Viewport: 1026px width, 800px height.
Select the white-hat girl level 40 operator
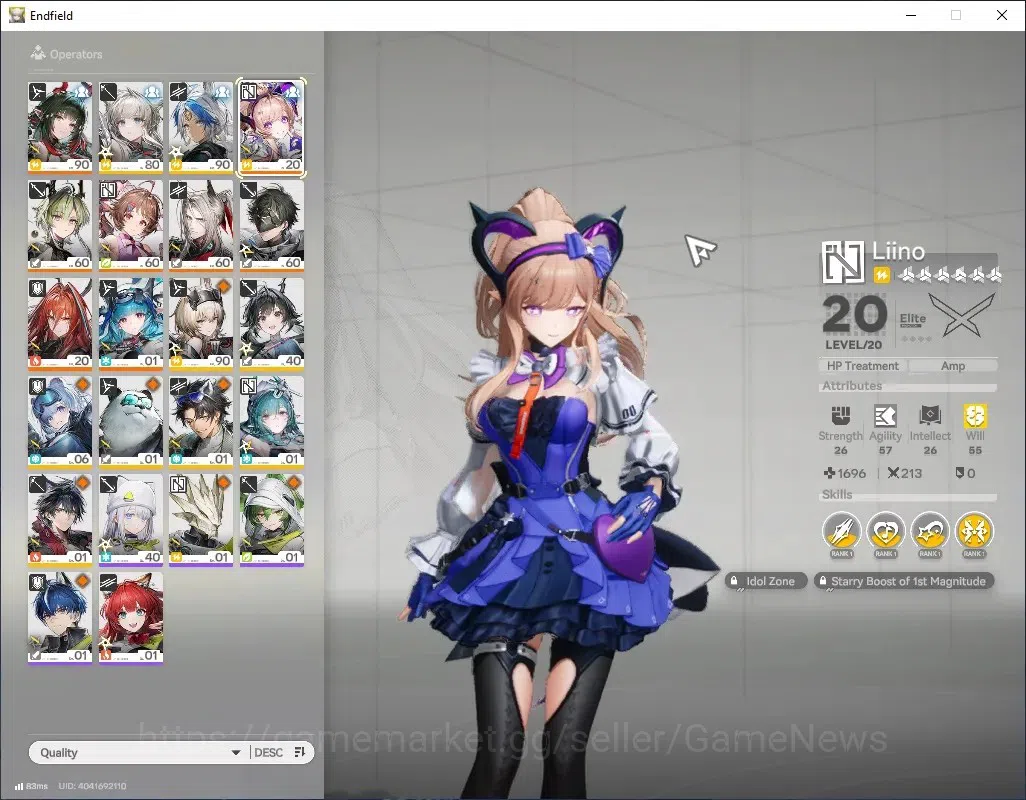pyautogui.click(x=131, y=520)
